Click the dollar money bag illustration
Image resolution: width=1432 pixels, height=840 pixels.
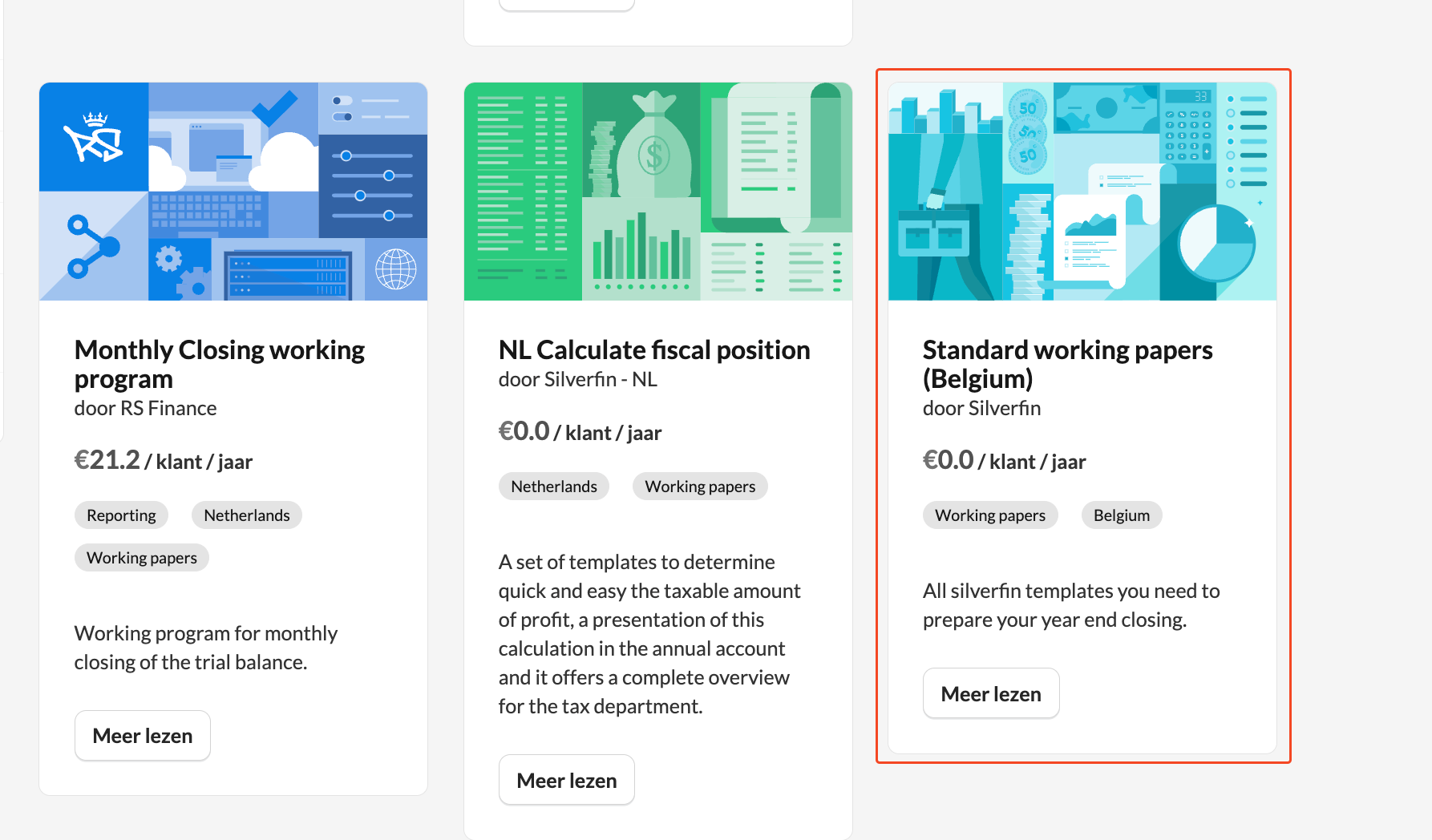[x=654, y=147]
